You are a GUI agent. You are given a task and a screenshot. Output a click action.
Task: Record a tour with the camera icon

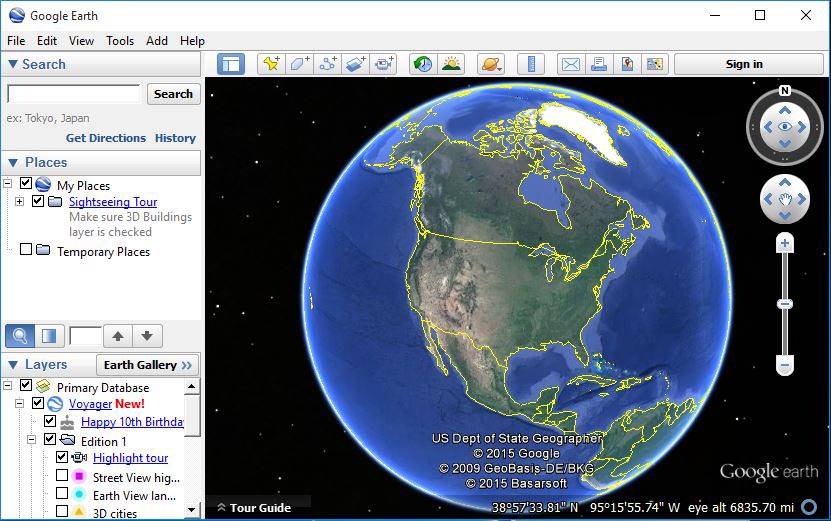click(384, 64)
